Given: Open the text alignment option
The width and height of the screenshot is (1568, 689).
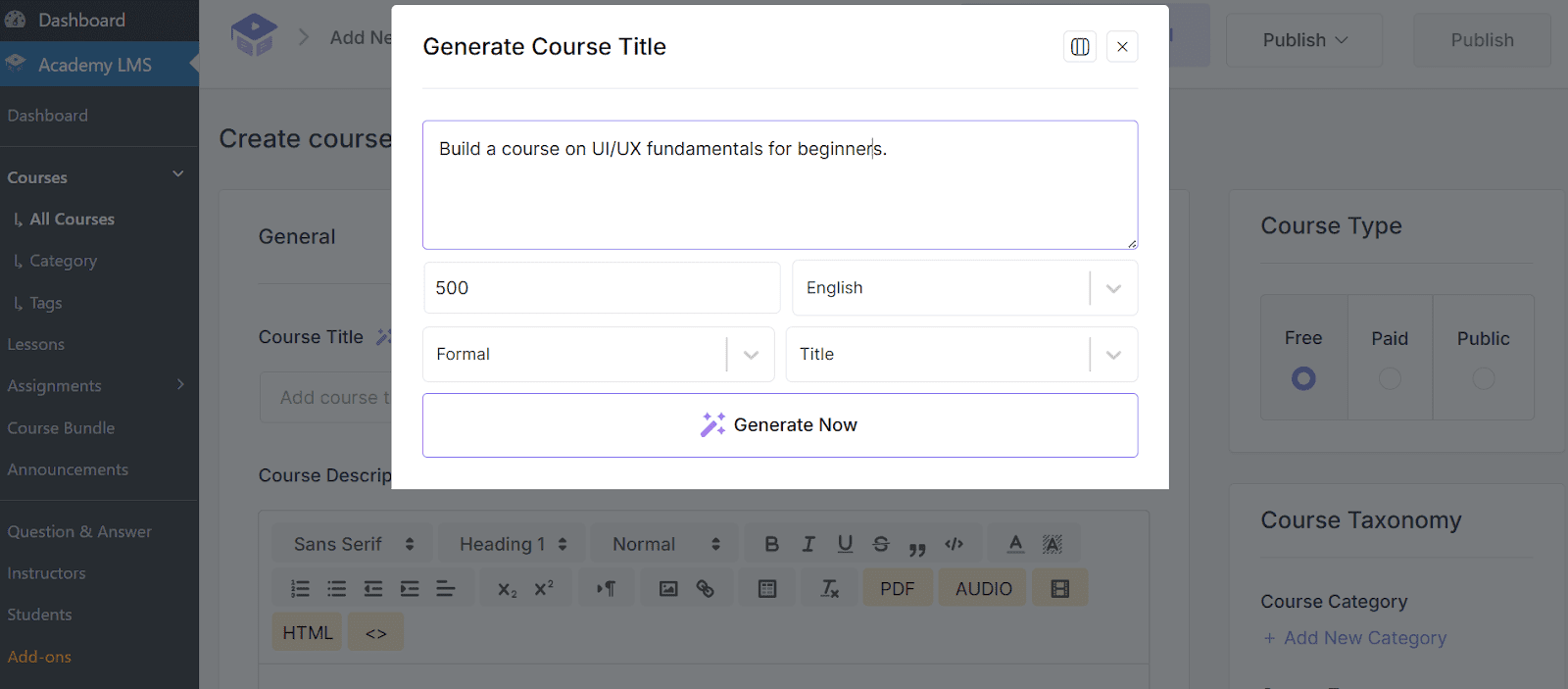Looking at the screenshot, I should 446,589.
